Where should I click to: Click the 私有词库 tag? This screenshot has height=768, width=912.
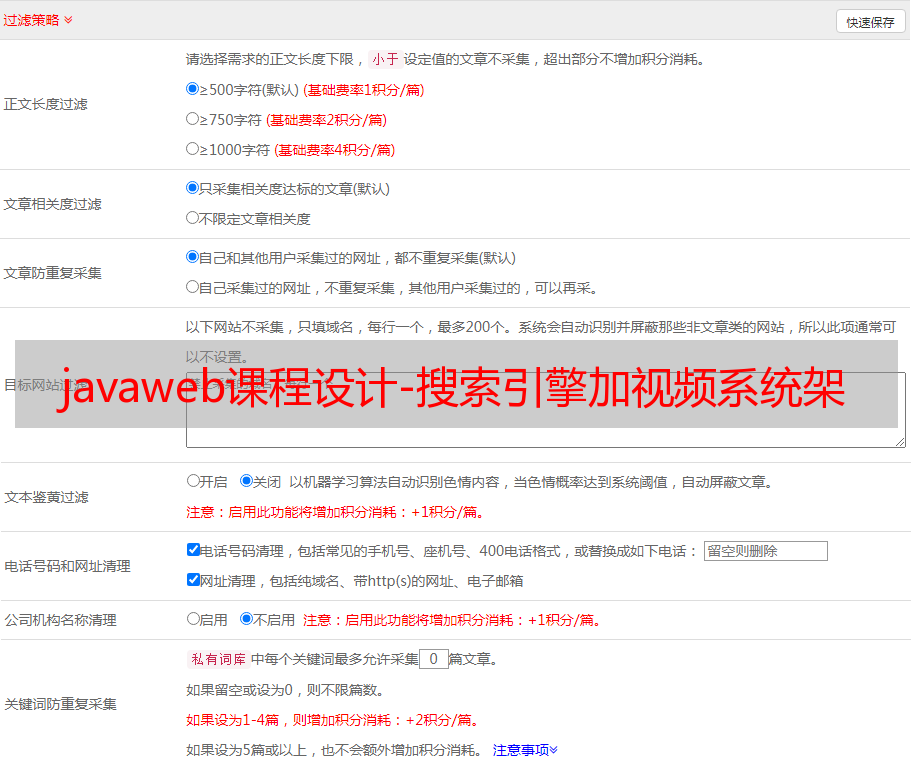[219, 659]
